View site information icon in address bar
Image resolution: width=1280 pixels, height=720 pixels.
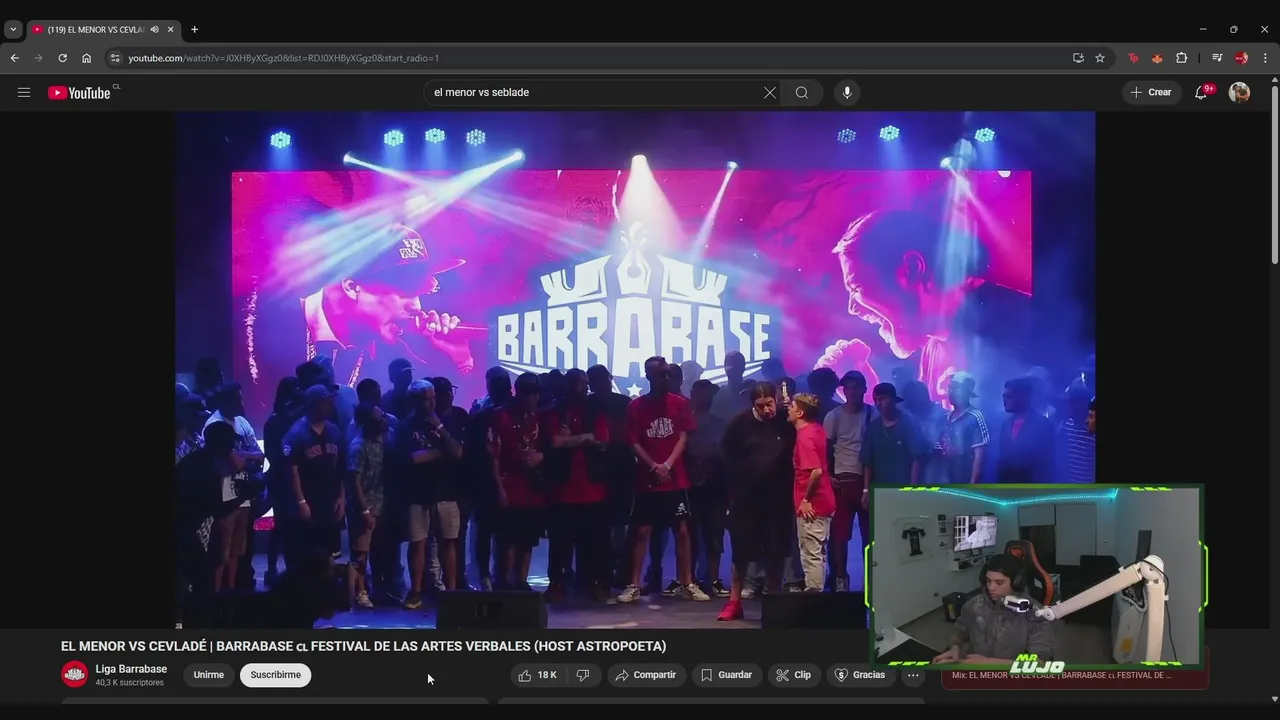pos(115,58)
